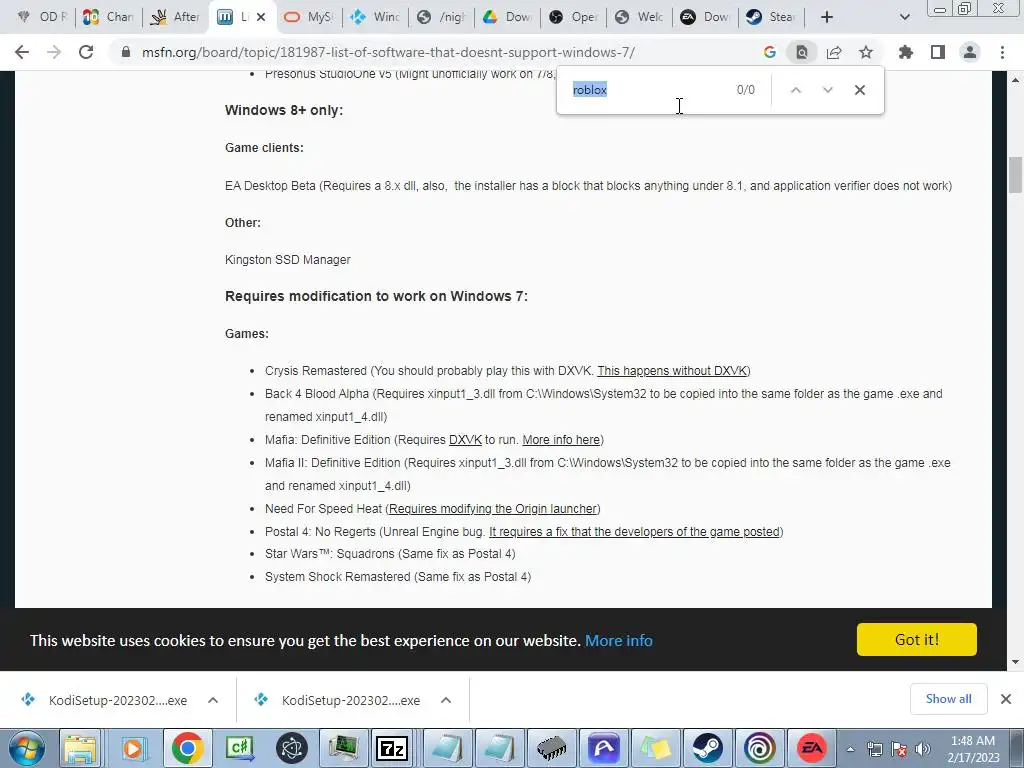Go back to previous page

22,52
